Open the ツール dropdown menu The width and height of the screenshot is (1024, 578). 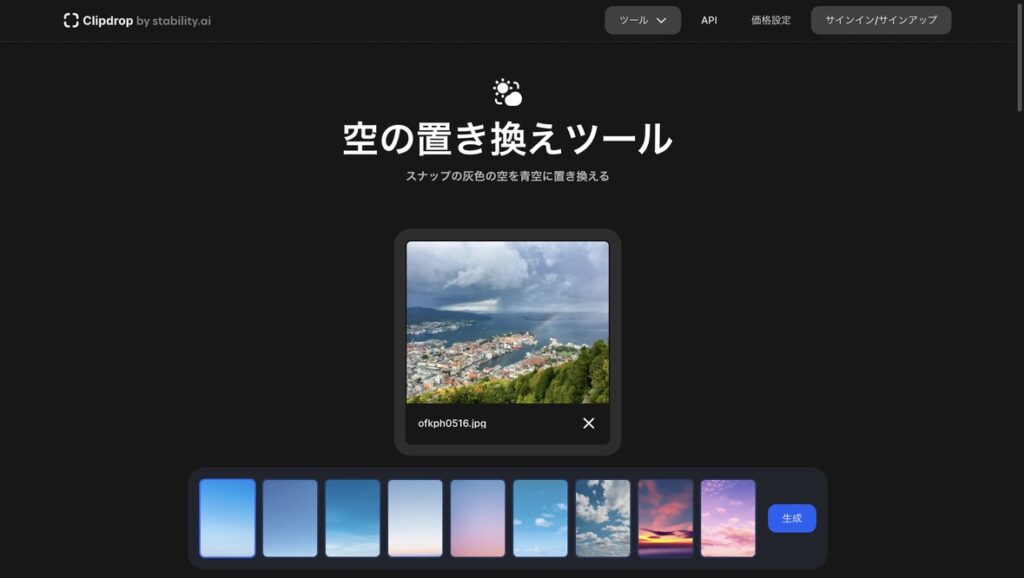coord(643,20)
